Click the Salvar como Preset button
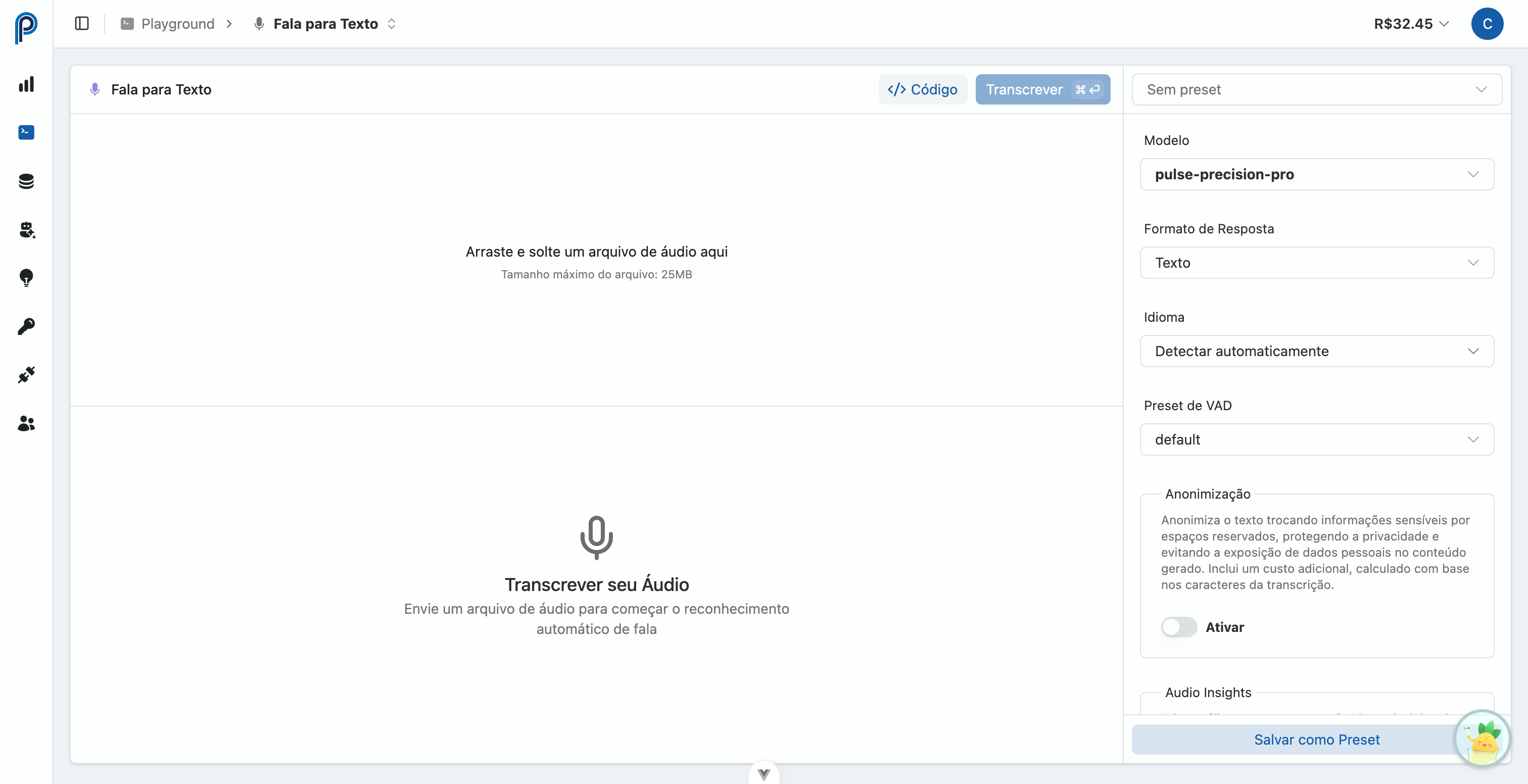This screenshot has height=784, width=1528. tap(1316, 740)
